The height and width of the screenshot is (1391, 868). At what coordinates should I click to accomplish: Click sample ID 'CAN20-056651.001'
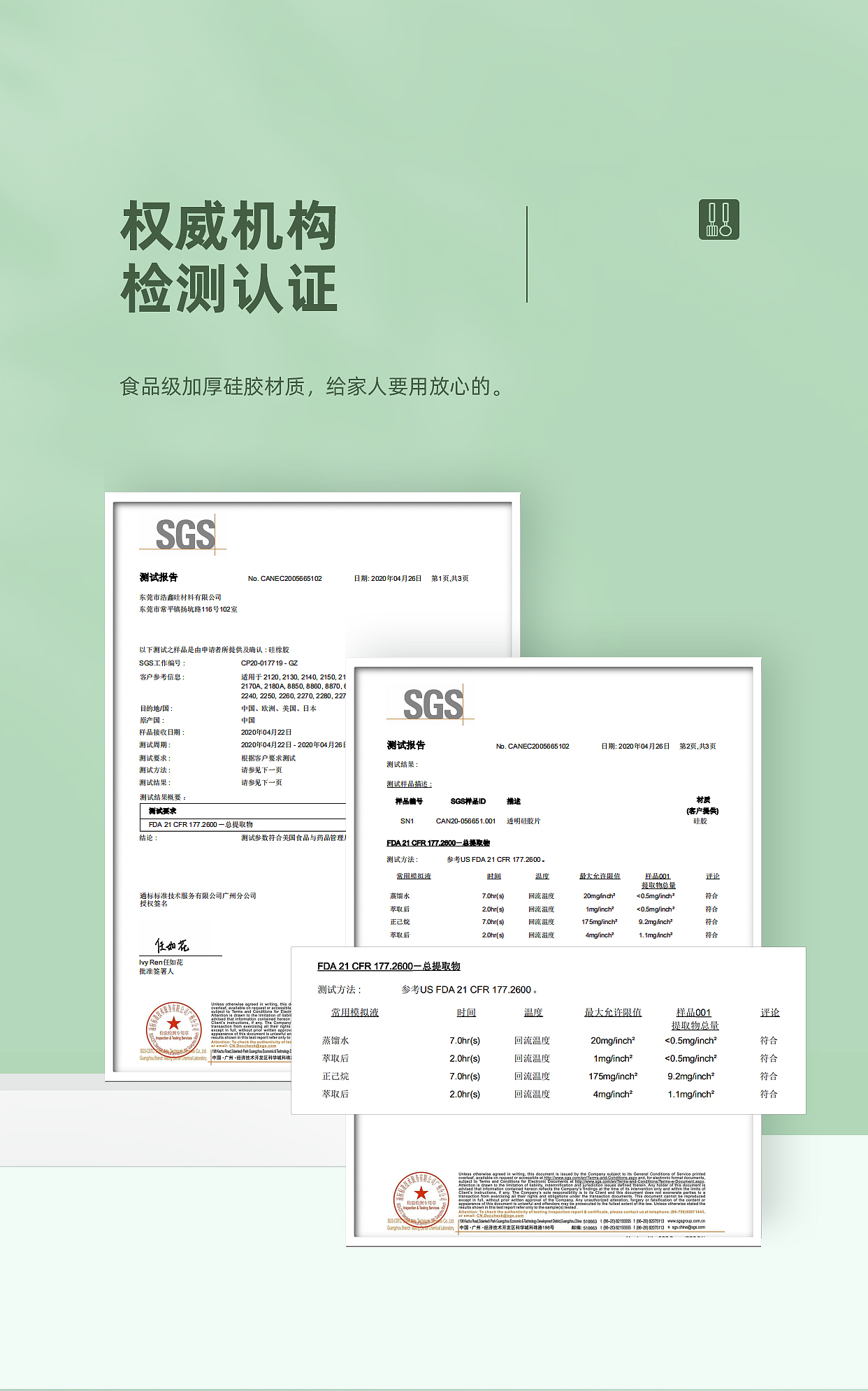pos(465,821)
